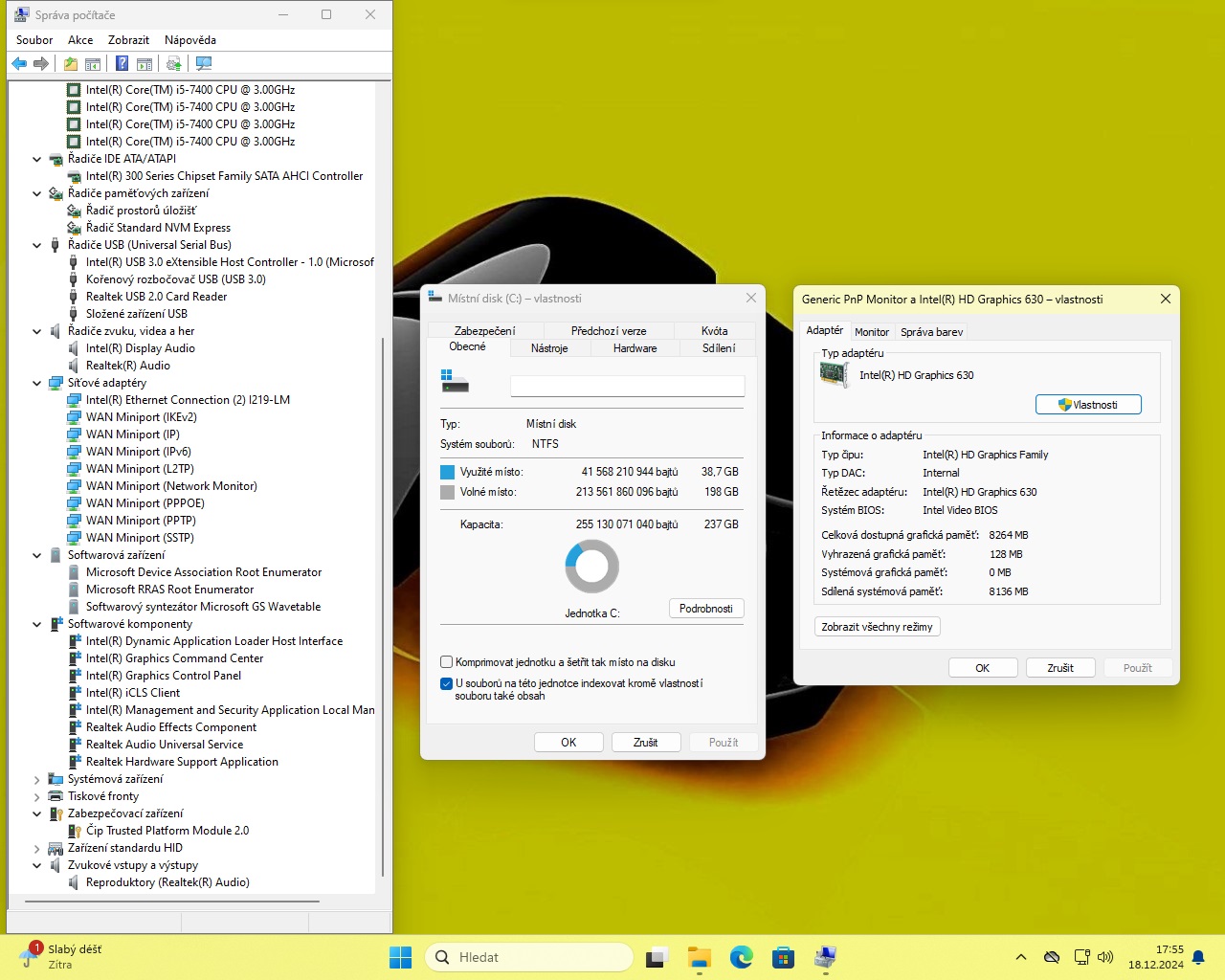Viewport: 1225px width, 980px height.
Task: Click Zobrazit všechny režimy button
Action: click(x=877, y=627)
